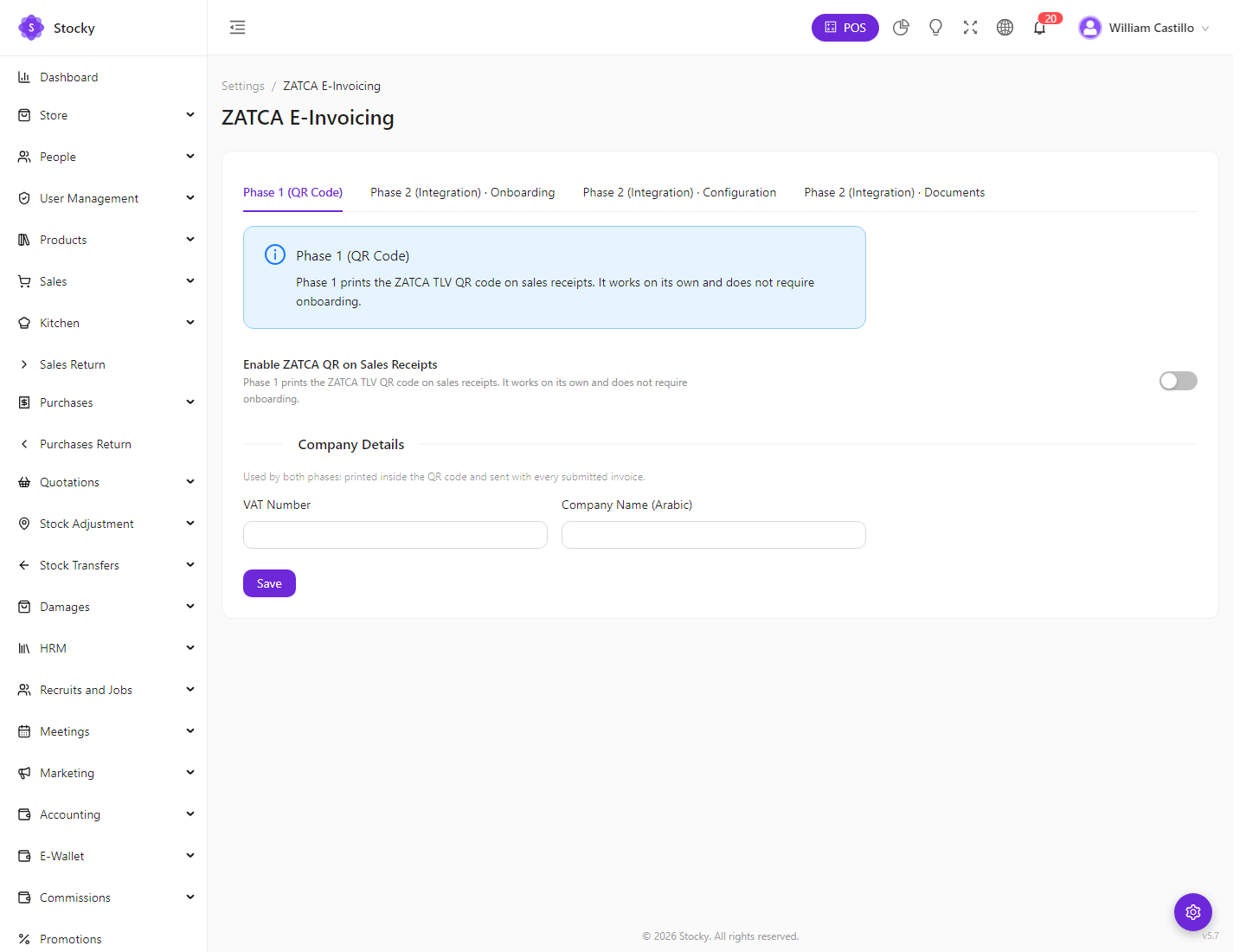Open notifications bell with 20 badge
This screenshot has height=952, width=1246.
[x=1040, y=28]
